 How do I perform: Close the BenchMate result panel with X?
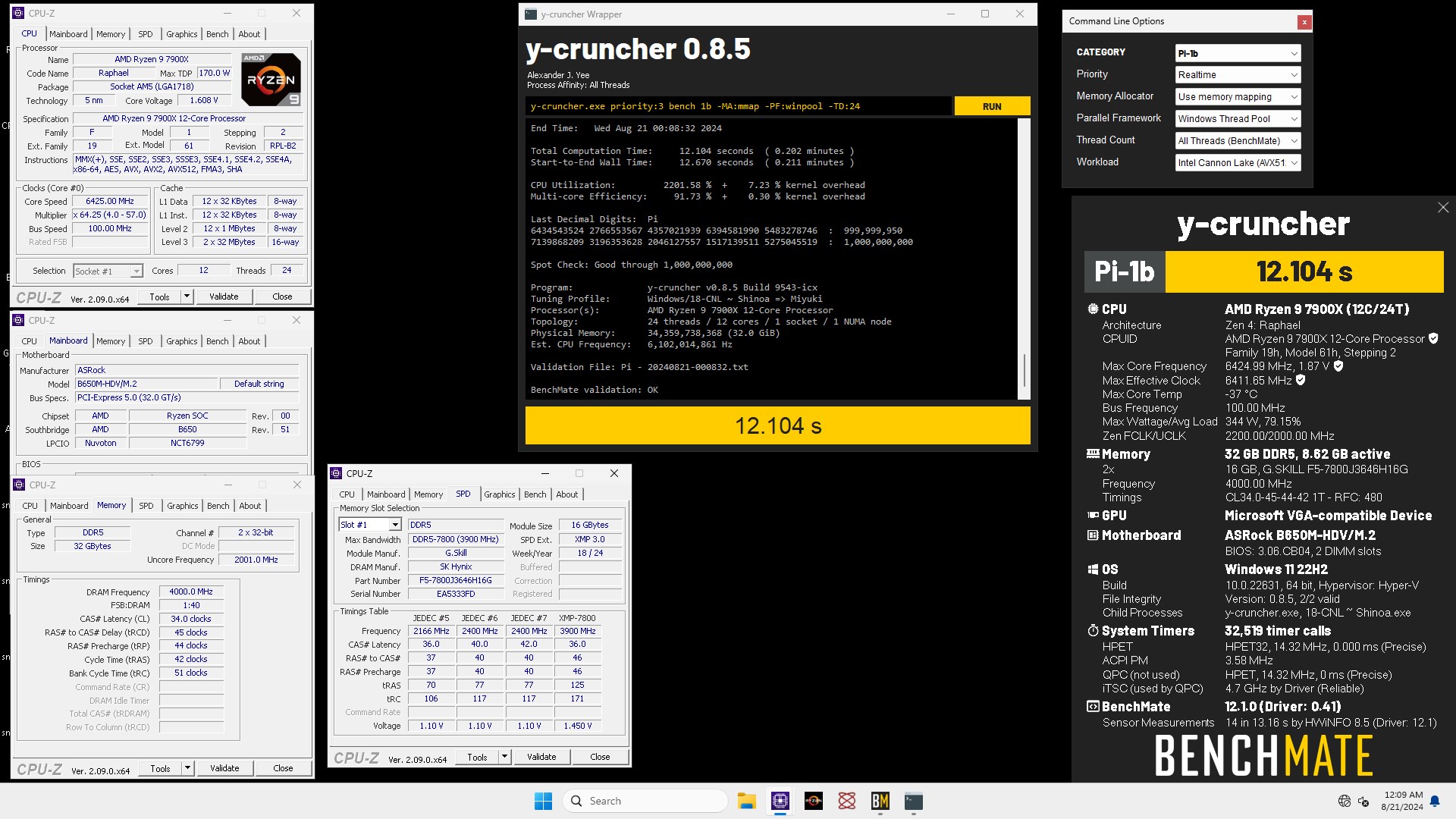coord(1442,207)
